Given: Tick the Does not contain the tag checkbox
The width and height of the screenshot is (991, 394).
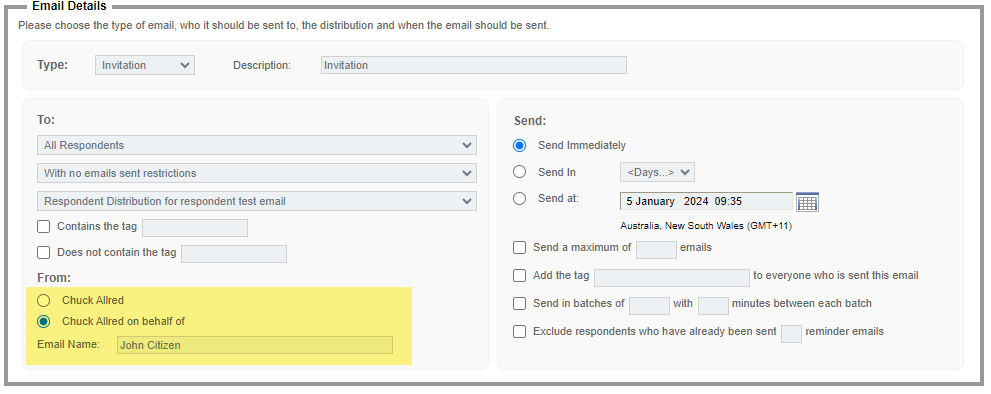Looking at the screenshot, I should (44, 253).
